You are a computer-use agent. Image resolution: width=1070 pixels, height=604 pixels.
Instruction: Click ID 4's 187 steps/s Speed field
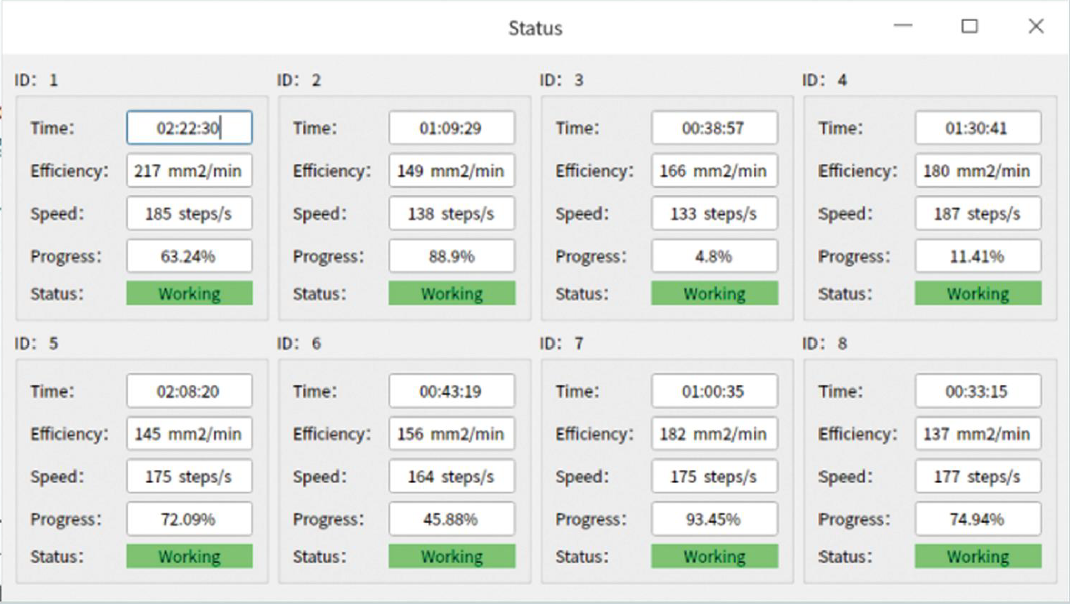[977, 214]
